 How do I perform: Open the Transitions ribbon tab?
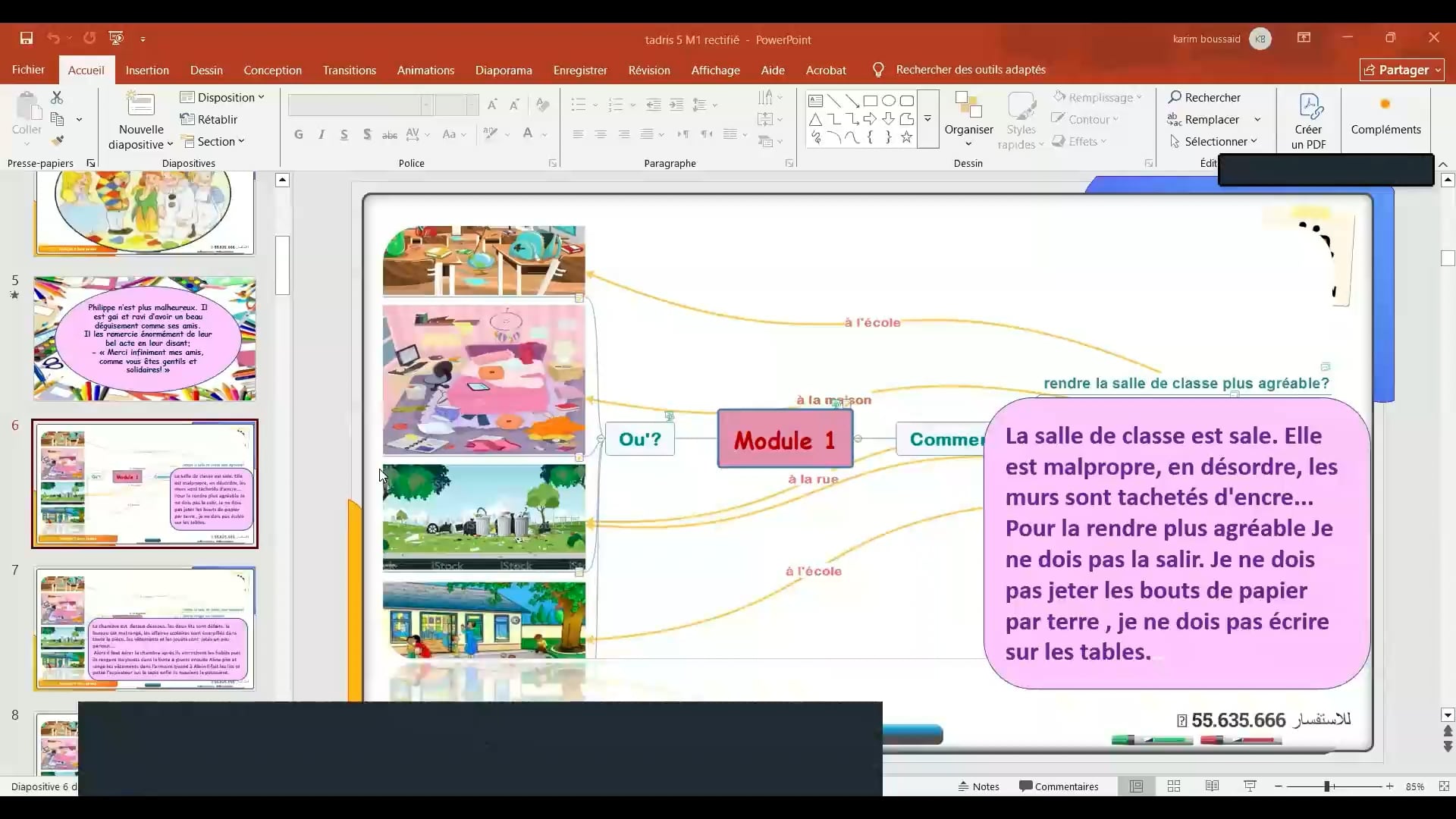(x=349, y=70)
